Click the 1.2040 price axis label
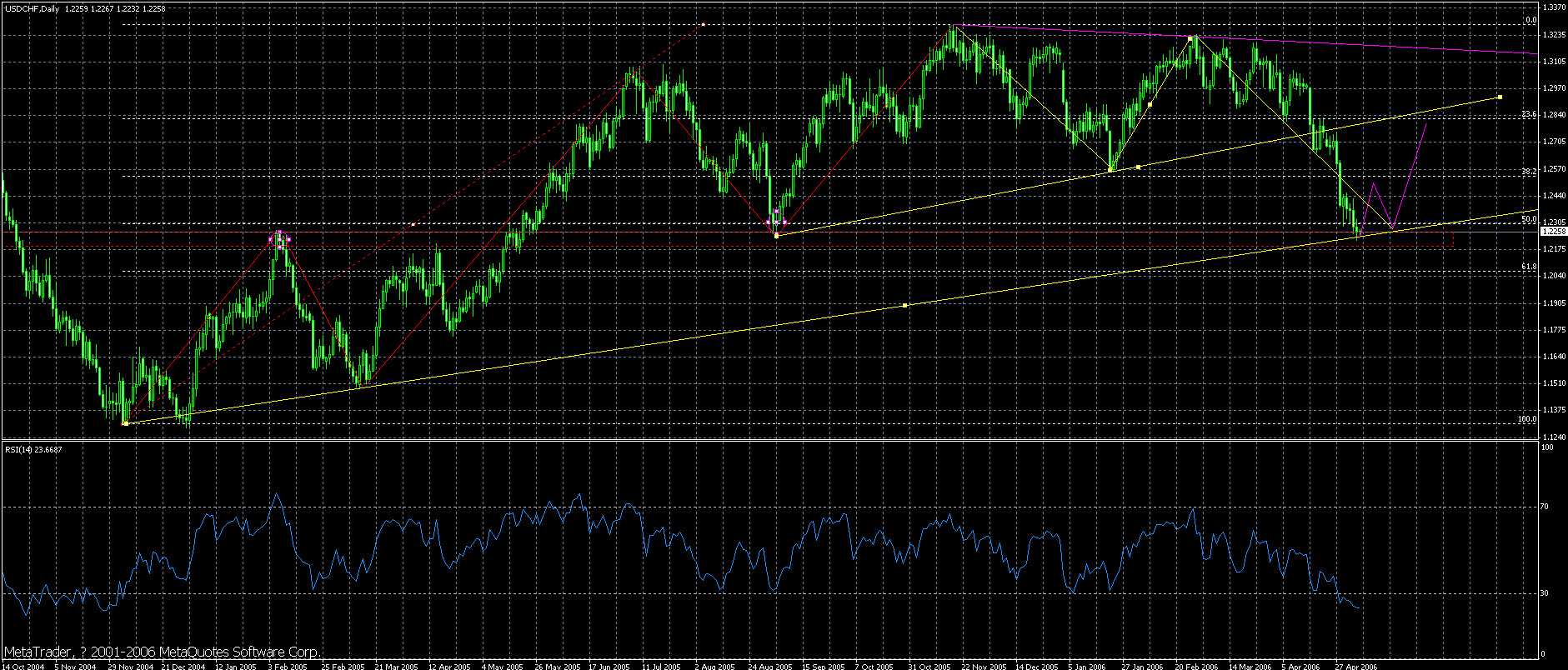 1554,276
